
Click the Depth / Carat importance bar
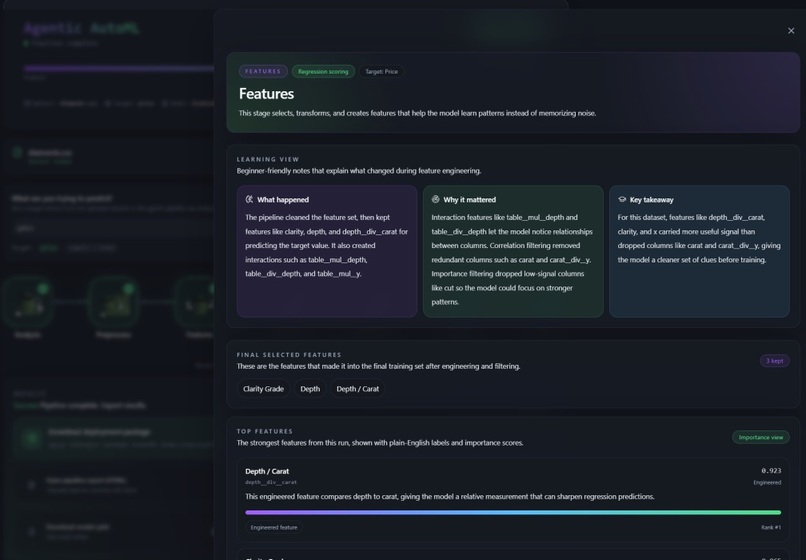pyautogui.click(x=513, y=512)
